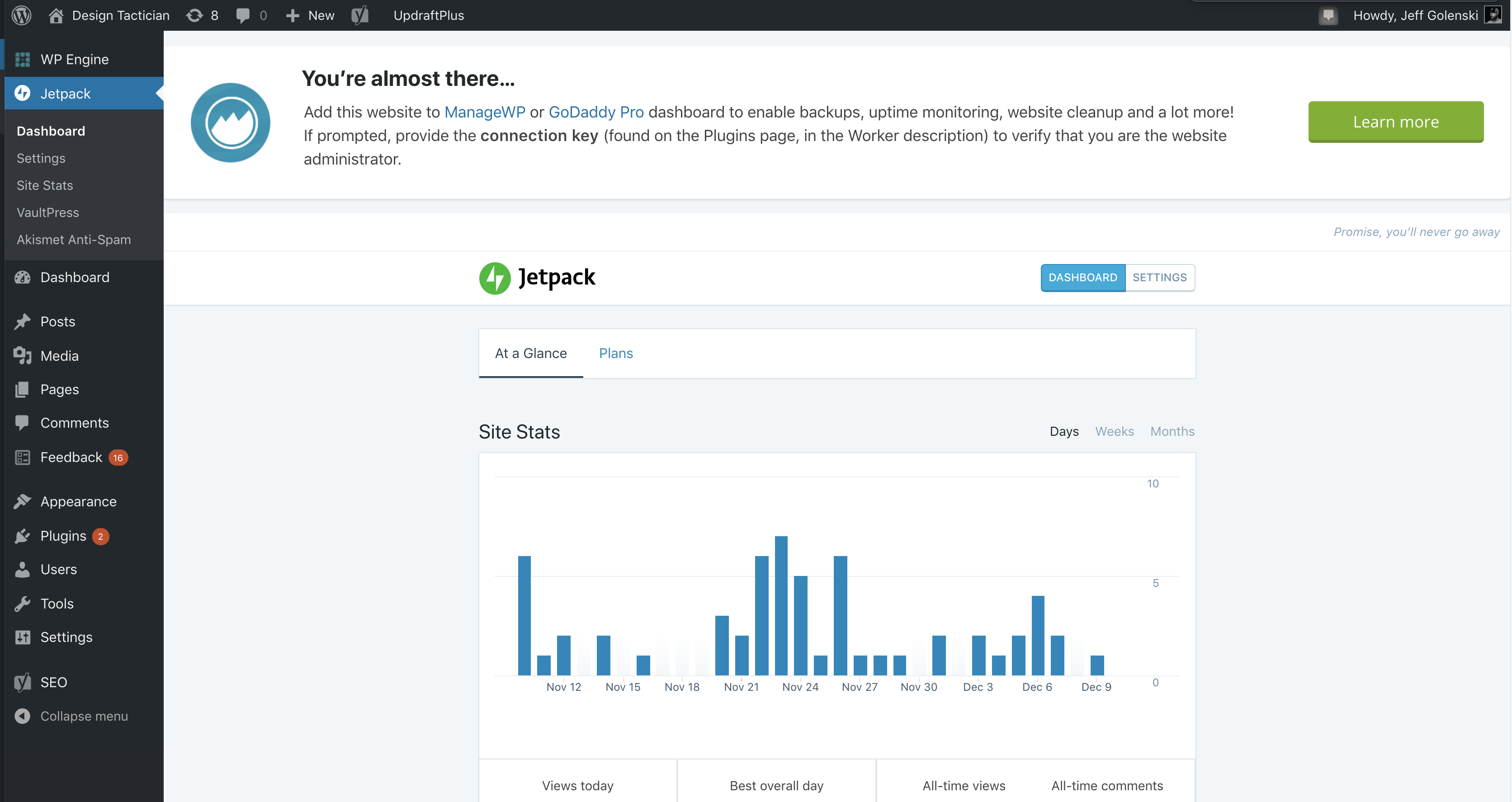Click the tallest bar near Nov 24
1512x802 pixels.
[781, 605]
